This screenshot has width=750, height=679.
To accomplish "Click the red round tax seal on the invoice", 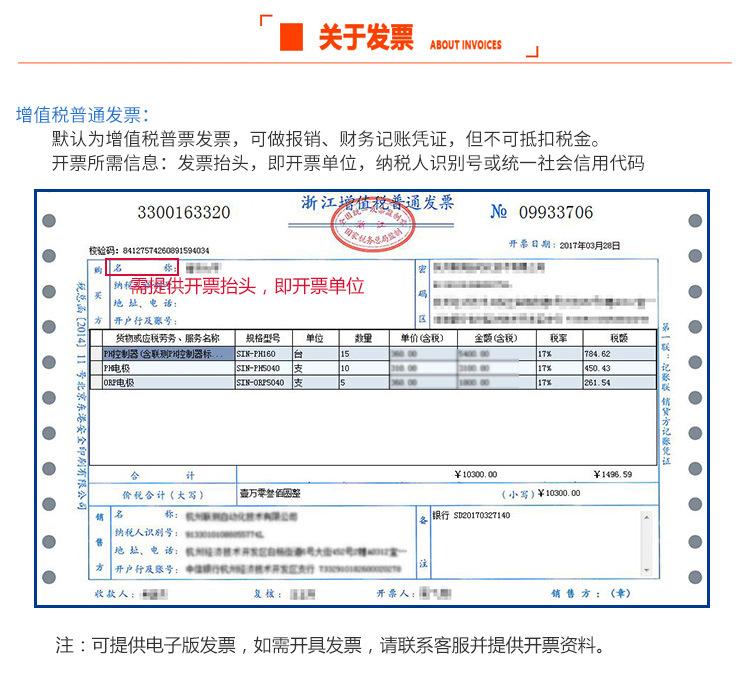I will tap(373, 225).
